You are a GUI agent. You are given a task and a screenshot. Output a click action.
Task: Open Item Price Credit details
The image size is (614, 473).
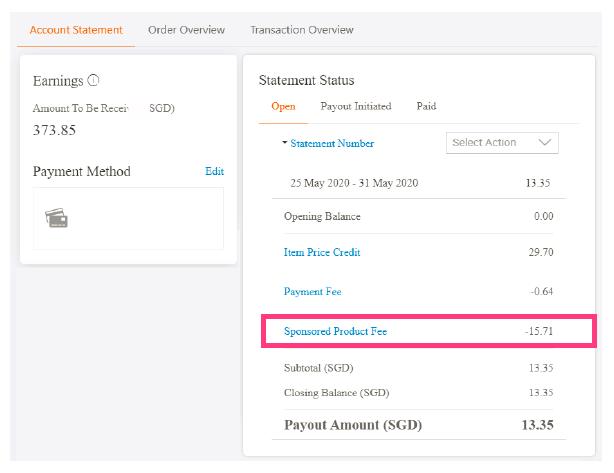[322, 253]
